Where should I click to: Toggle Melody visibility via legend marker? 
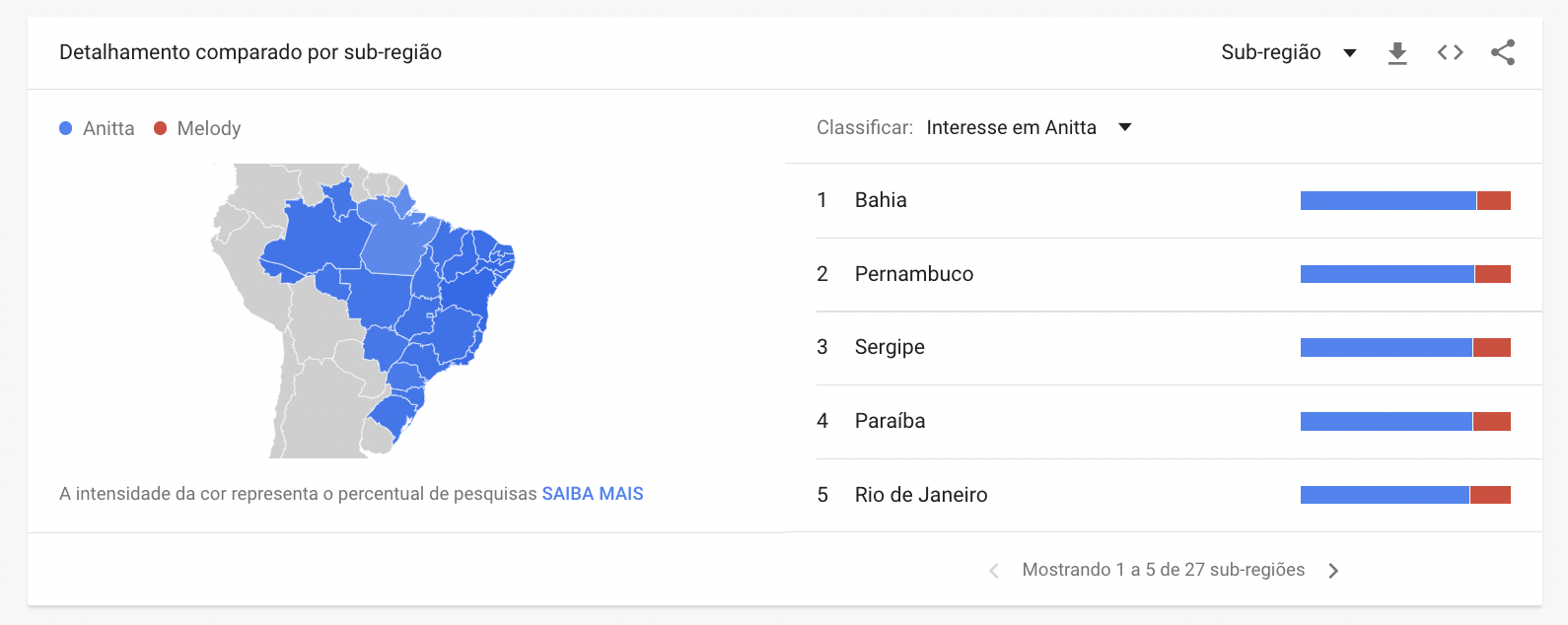pyautogui.click(x=159, y=127)
